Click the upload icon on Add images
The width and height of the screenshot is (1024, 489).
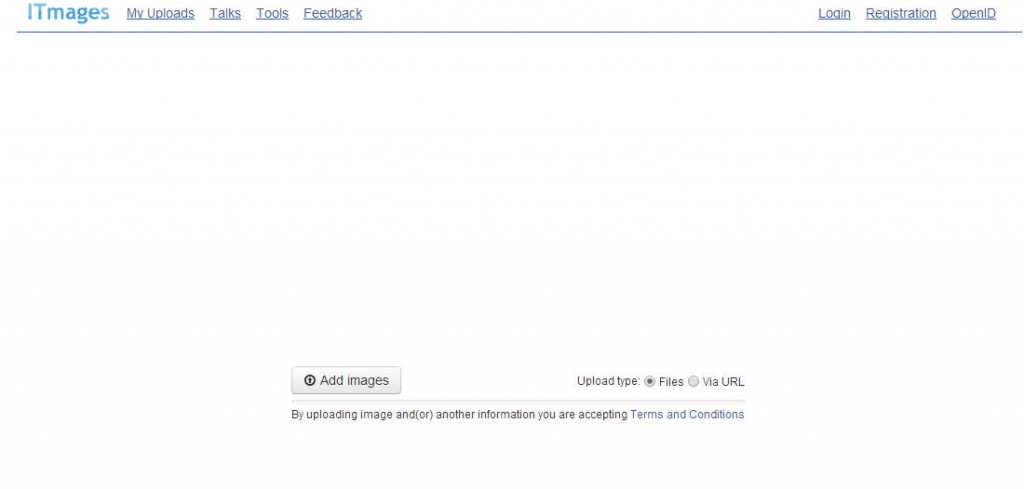click(310, 381)
